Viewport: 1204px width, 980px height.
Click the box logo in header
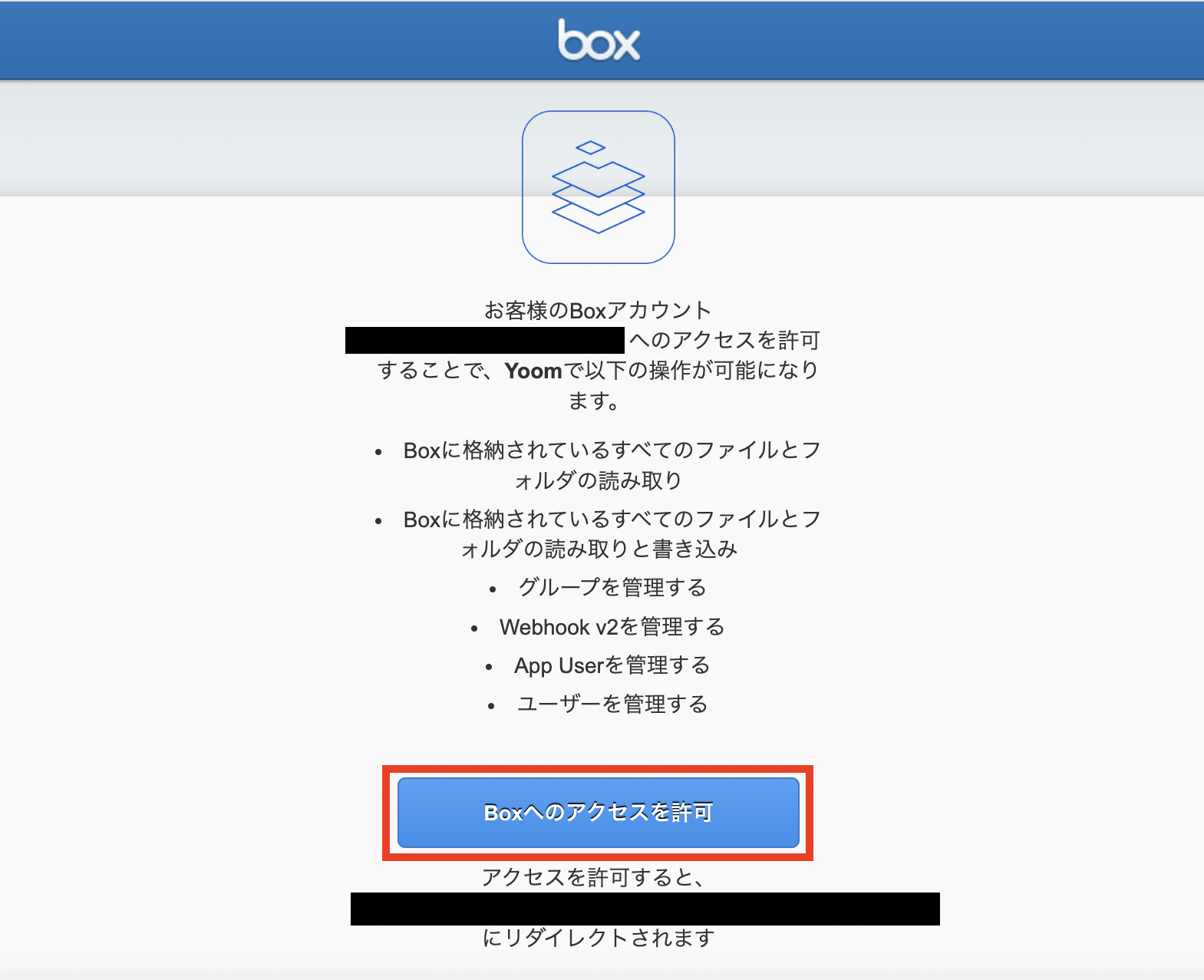point(599,40)
